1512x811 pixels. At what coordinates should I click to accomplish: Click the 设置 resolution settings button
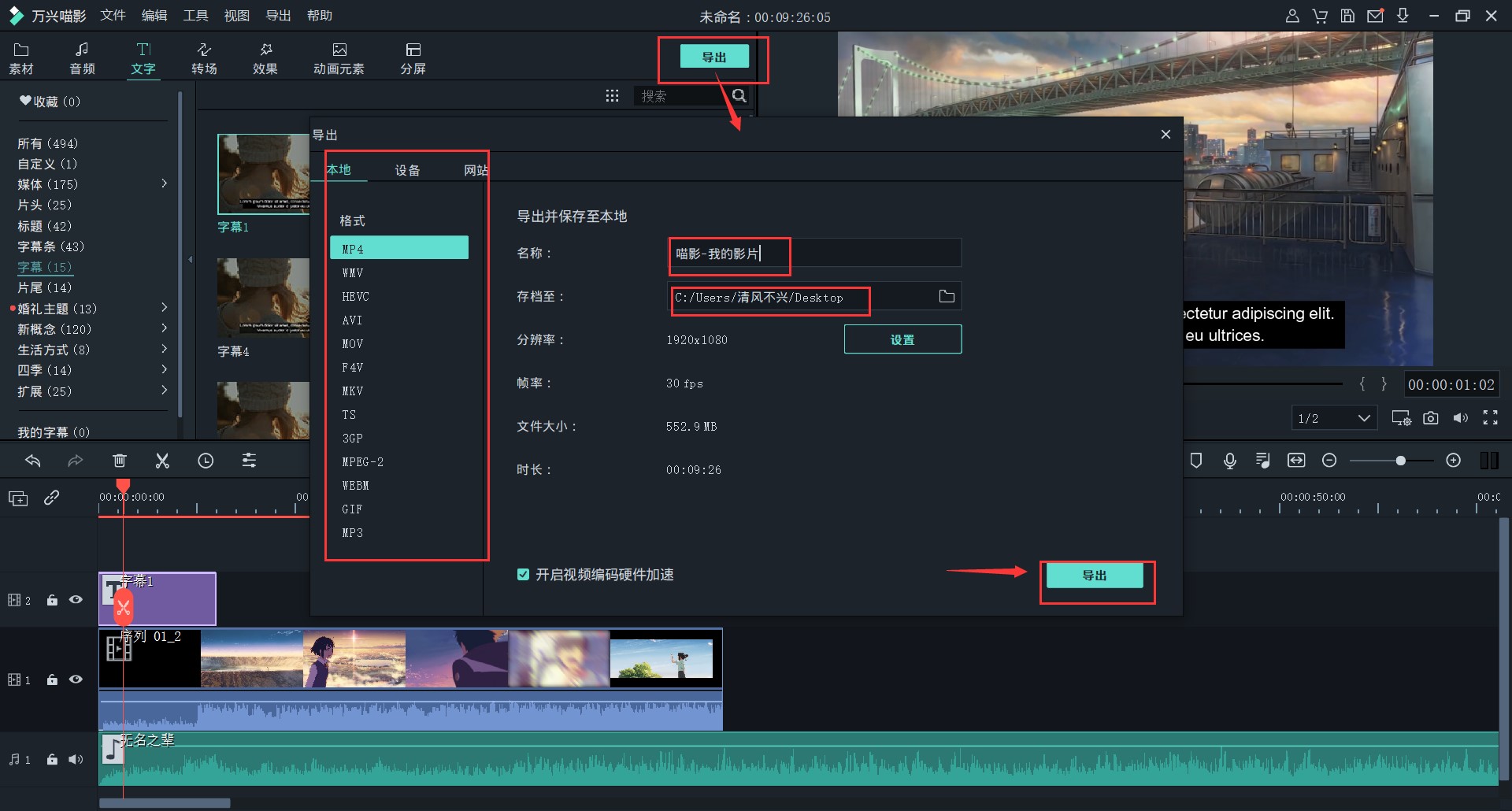(902, 339)
